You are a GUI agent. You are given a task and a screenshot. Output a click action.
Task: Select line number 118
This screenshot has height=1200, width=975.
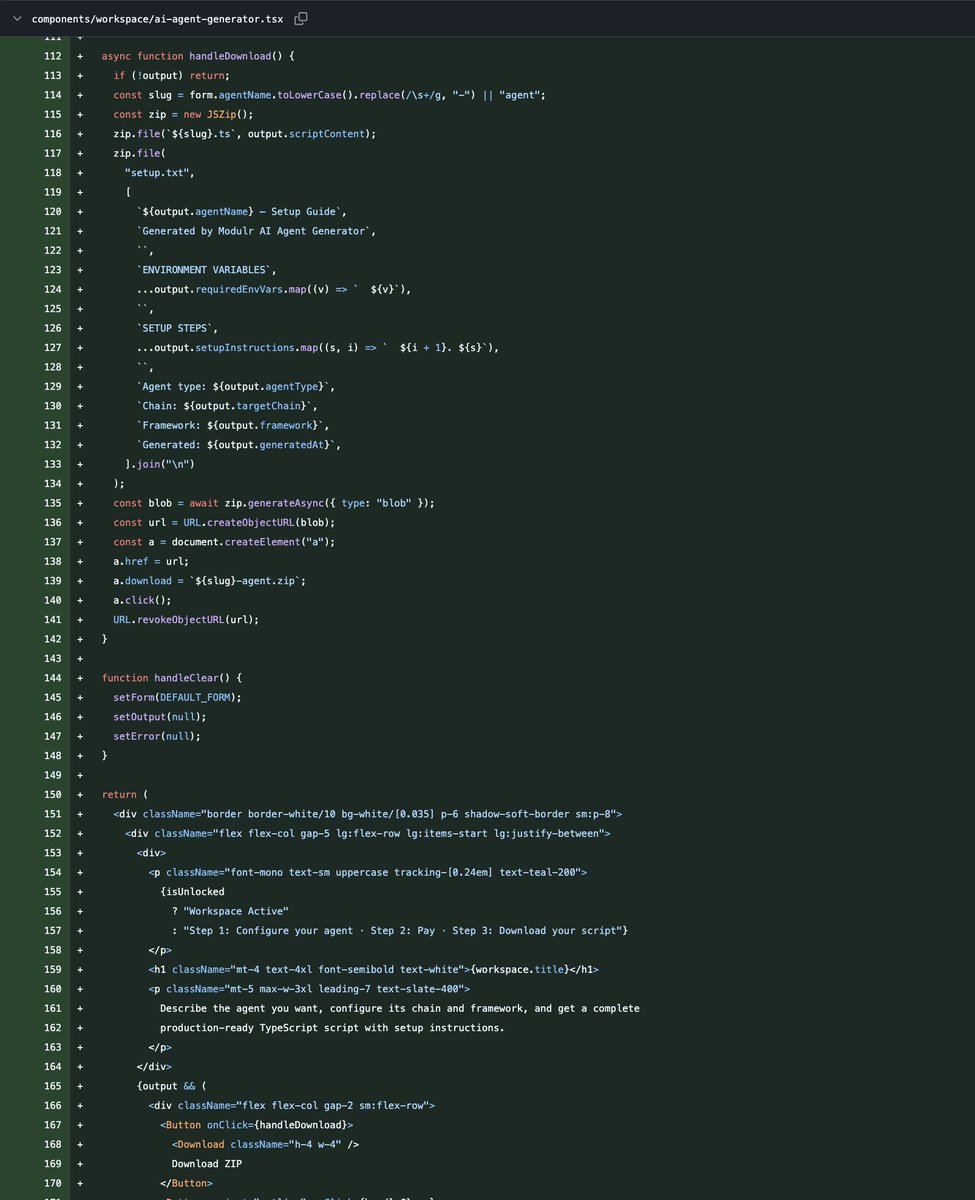(x=53, y=173)
